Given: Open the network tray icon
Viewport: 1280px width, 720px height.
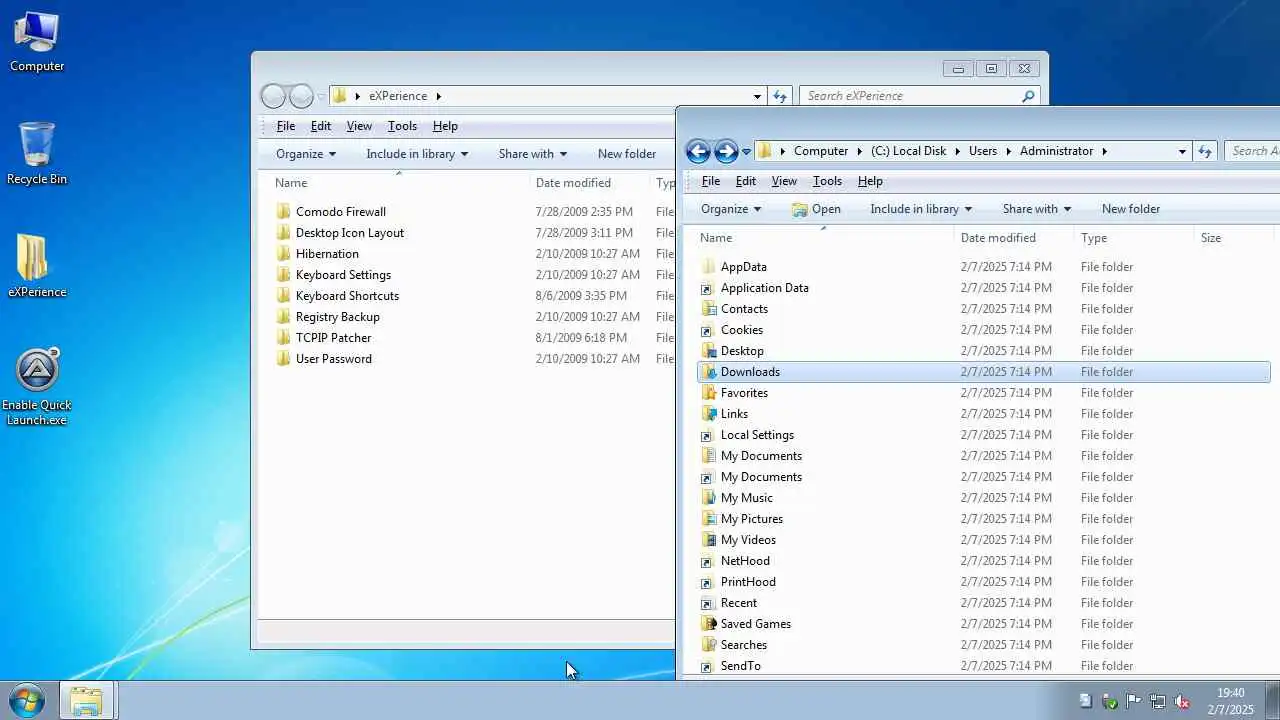Looking at the screenshot, I should click(1157, 701).
